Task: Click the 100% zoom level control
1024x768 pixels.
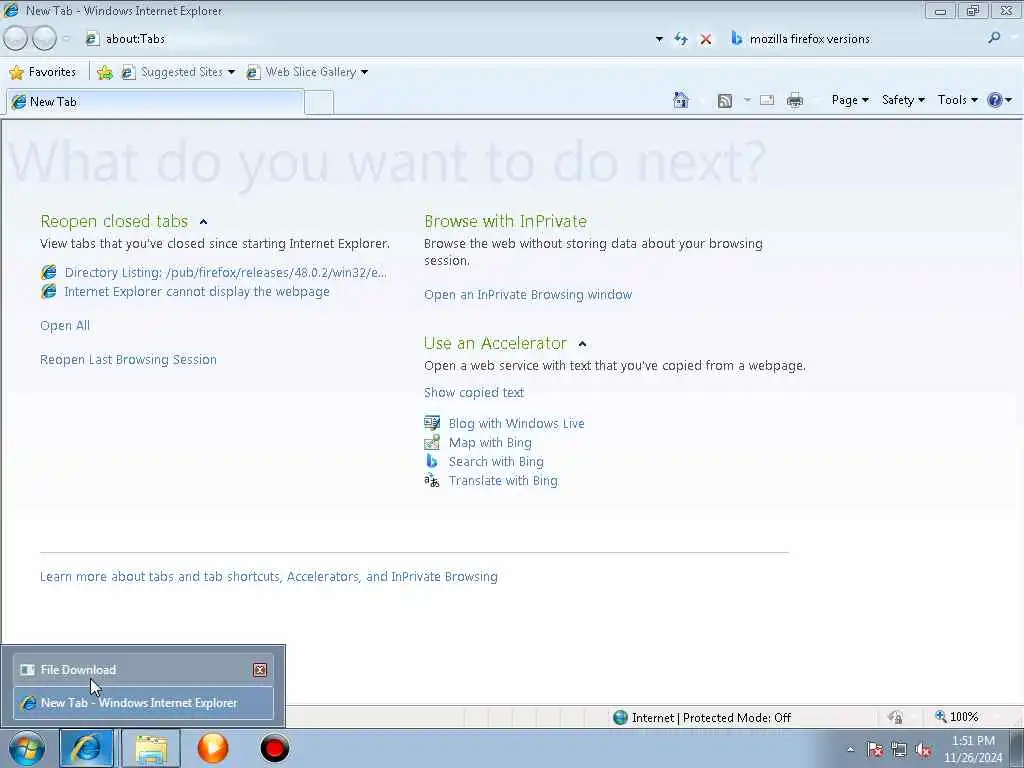Action: pyautogui.click(x=957, y=717)
